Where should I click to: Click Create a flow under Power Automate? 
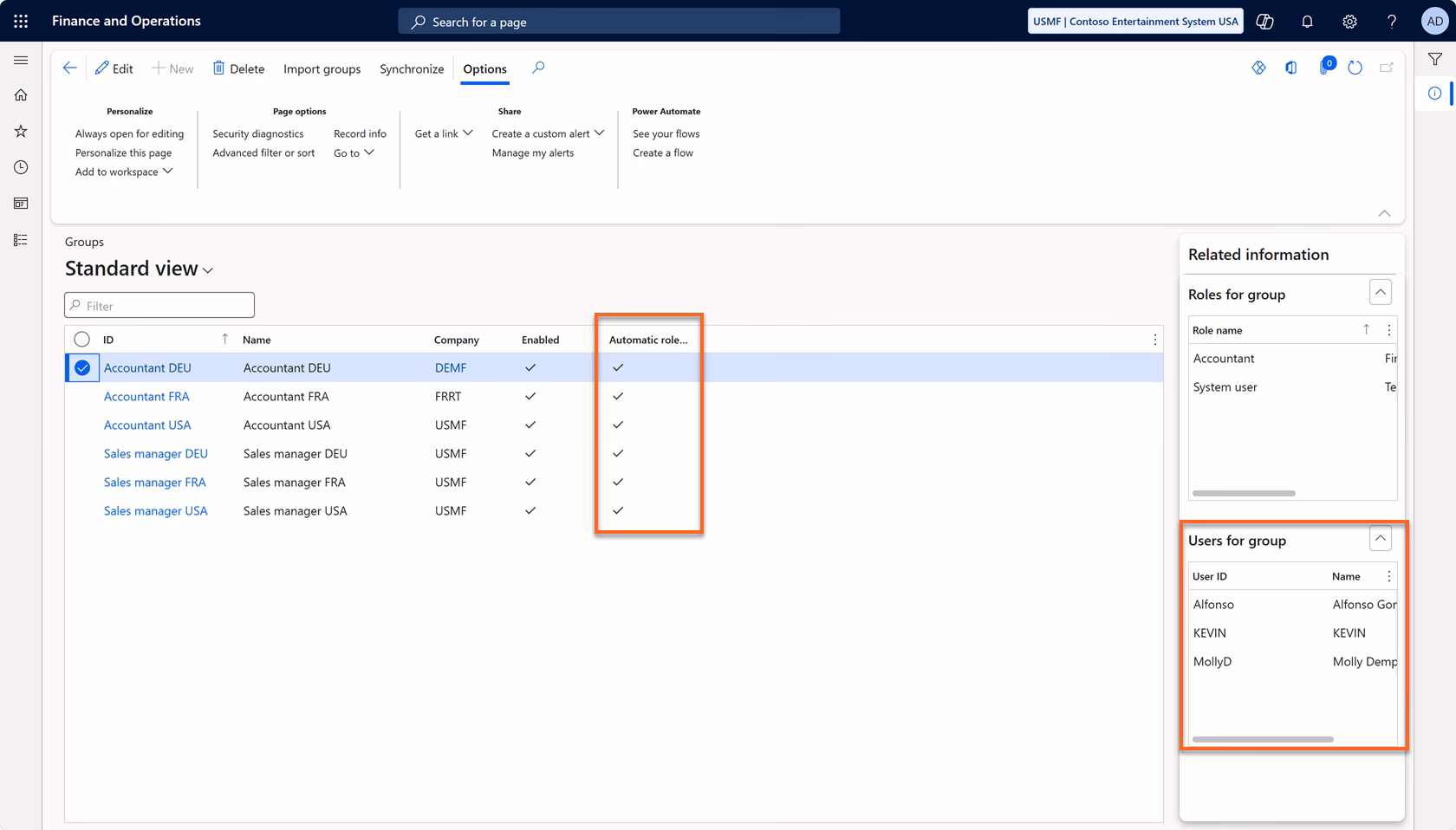click(x=663, y=152)
